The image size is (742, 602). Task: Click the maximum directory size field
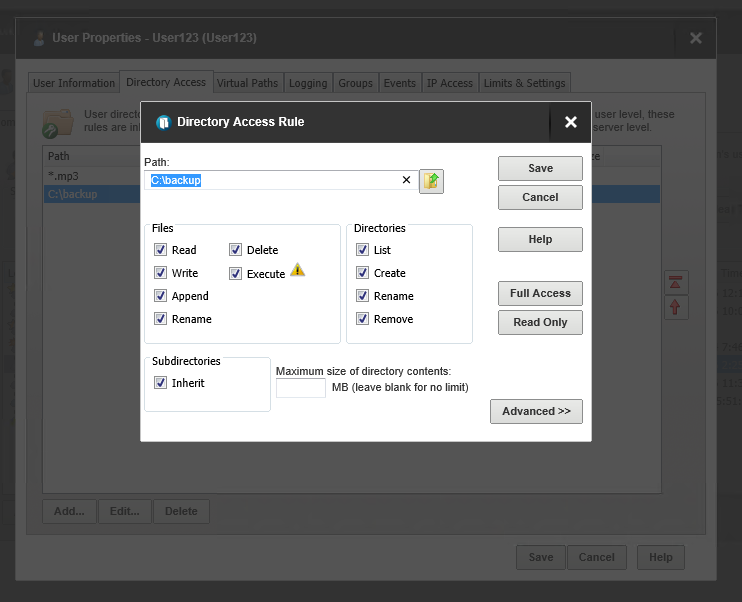point(300,388)
